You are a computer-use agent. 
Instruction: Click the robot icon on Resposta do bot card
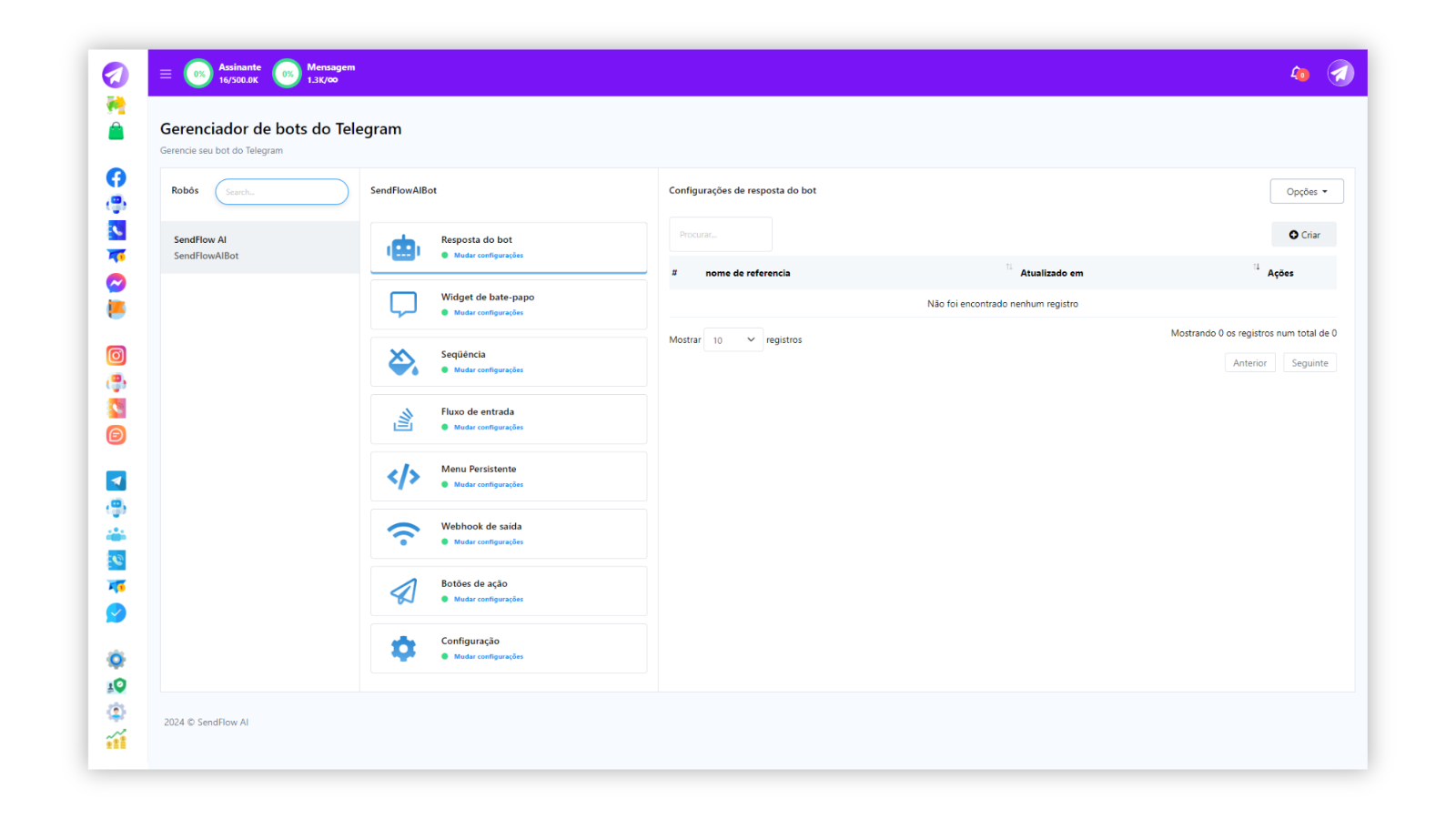coord(403,248)
